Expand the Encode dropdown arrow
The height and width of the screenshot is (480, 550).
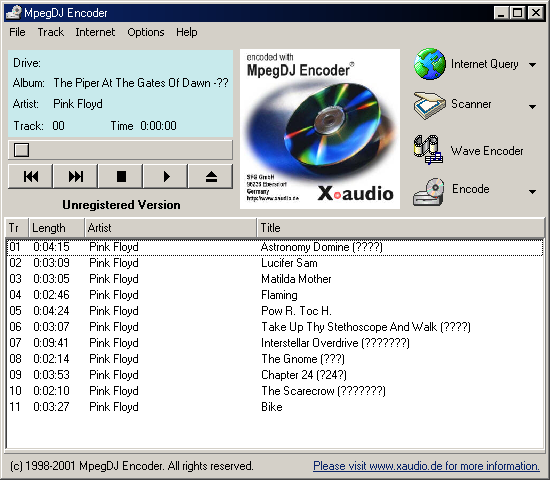[532, 192]
